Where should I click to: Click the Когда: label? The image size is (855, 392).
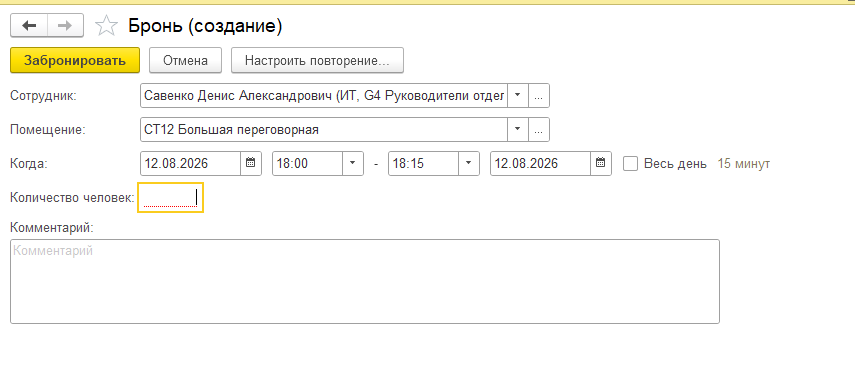point(29,164)
